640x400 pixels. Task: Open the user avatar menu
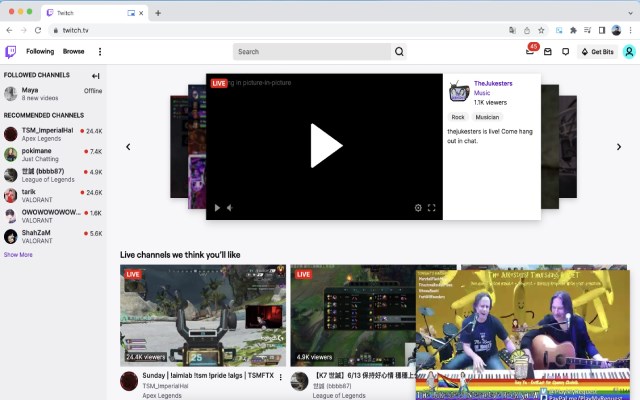coord(629,52)
